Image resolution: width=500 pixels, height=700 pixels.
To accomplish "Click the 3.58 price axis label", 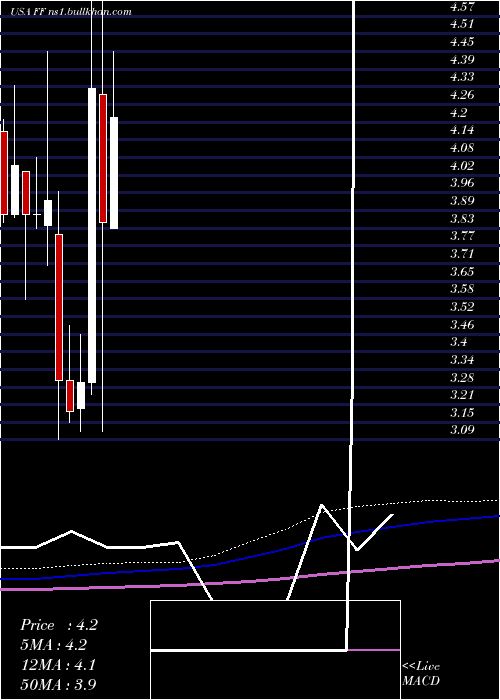I will [x=462, y=290].
